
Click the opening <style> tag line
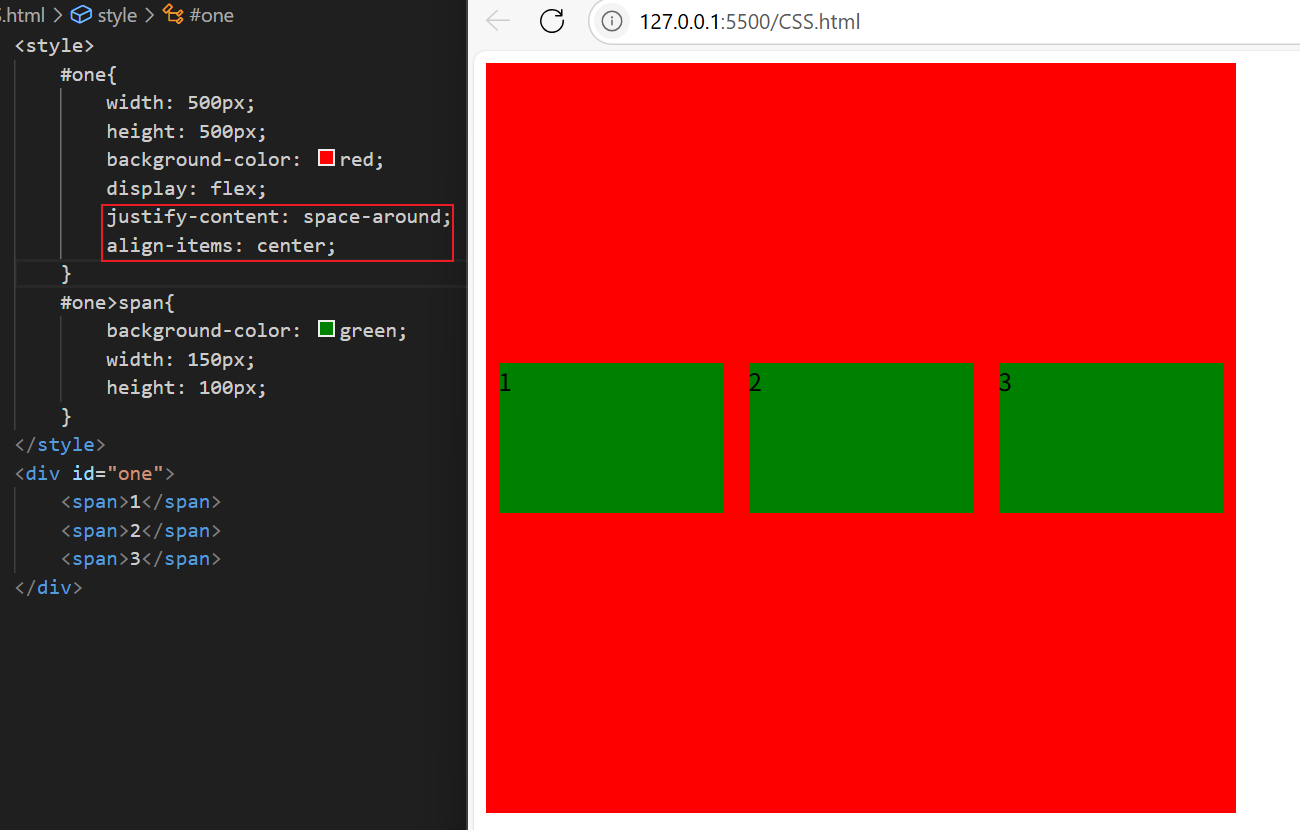tap(55, 45)
